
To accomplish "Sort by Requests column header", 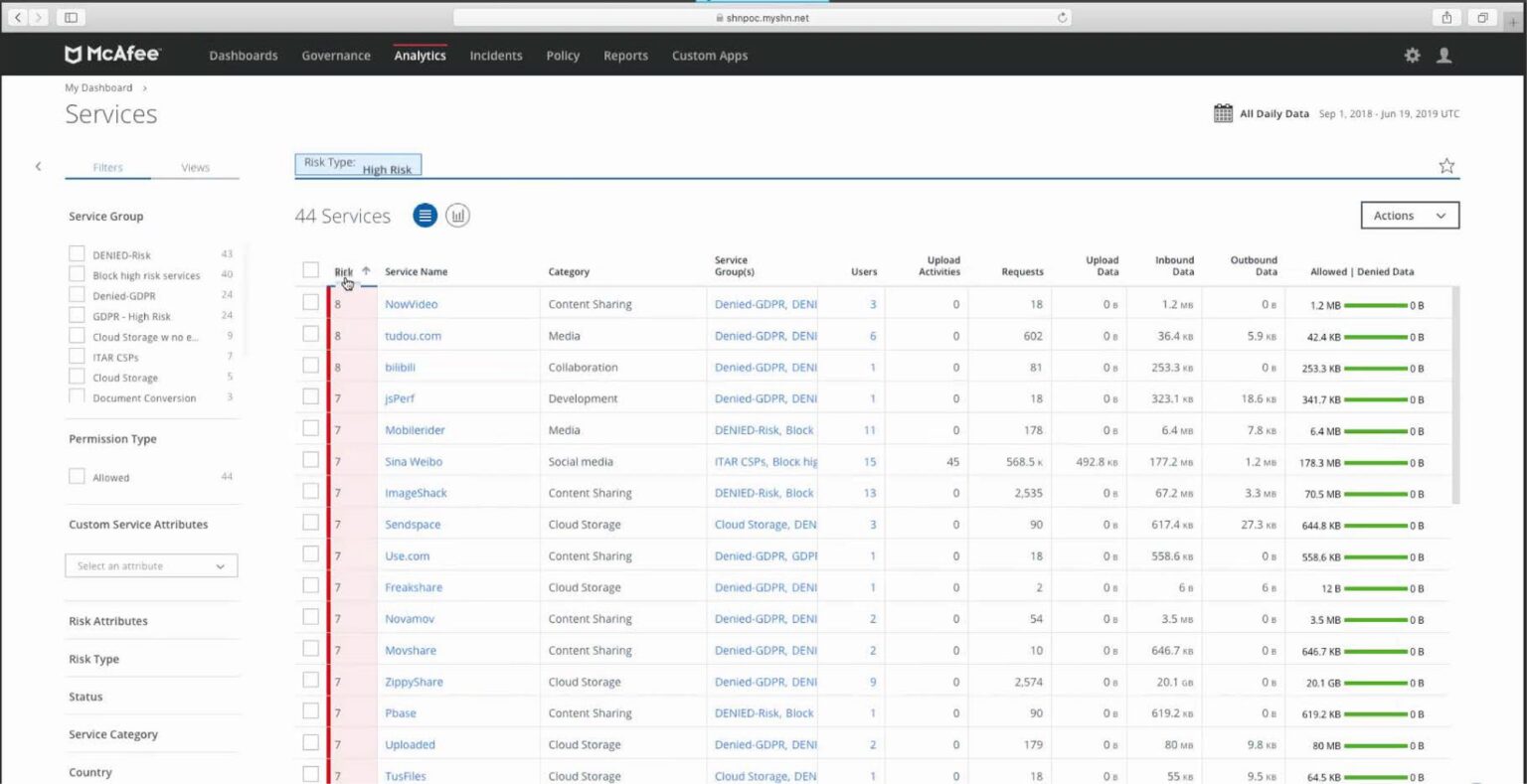I will 1022,271.
